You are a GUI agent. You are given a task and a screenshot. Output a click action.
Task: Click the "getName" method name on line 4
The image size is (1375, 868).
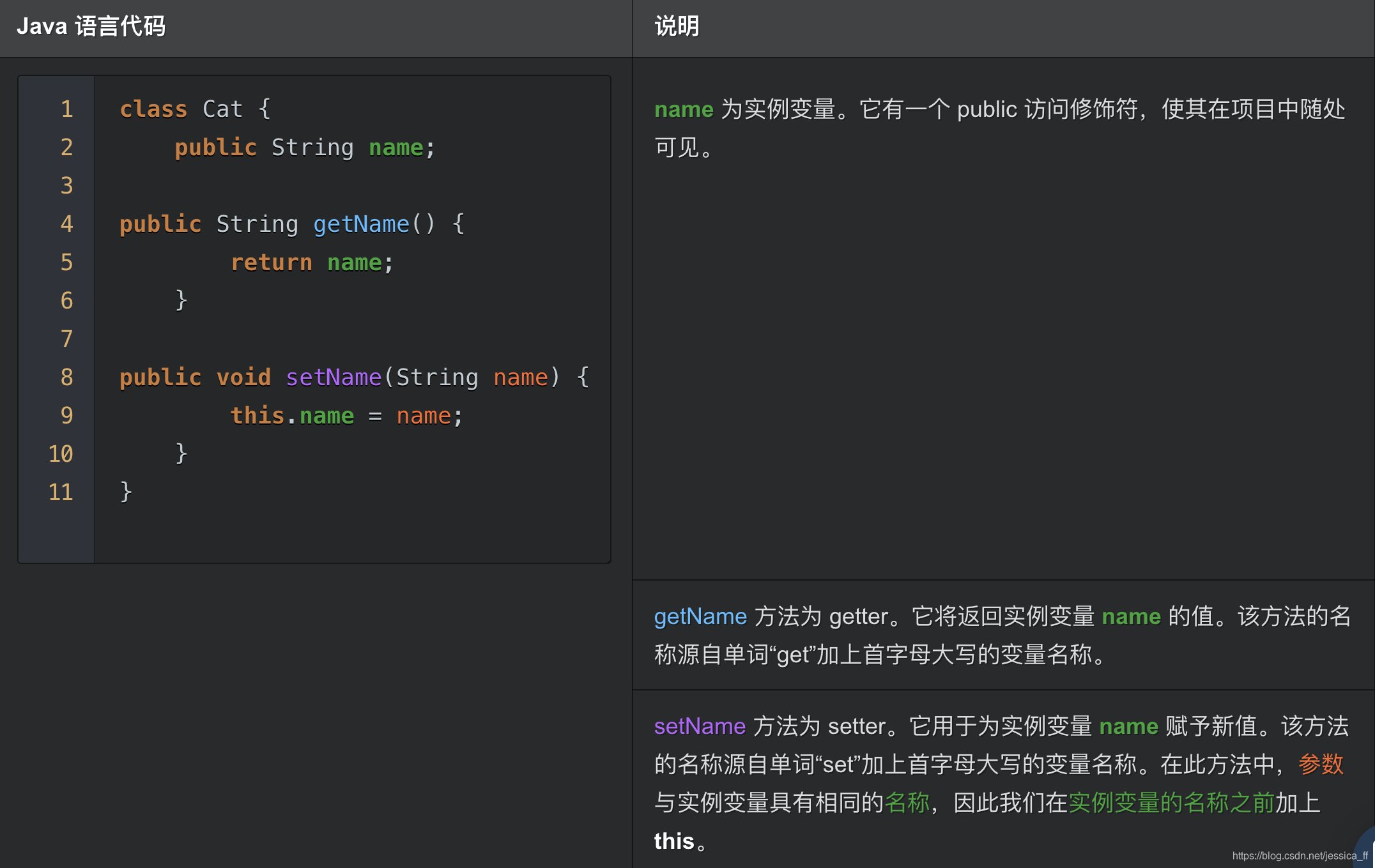coord(361,224)
